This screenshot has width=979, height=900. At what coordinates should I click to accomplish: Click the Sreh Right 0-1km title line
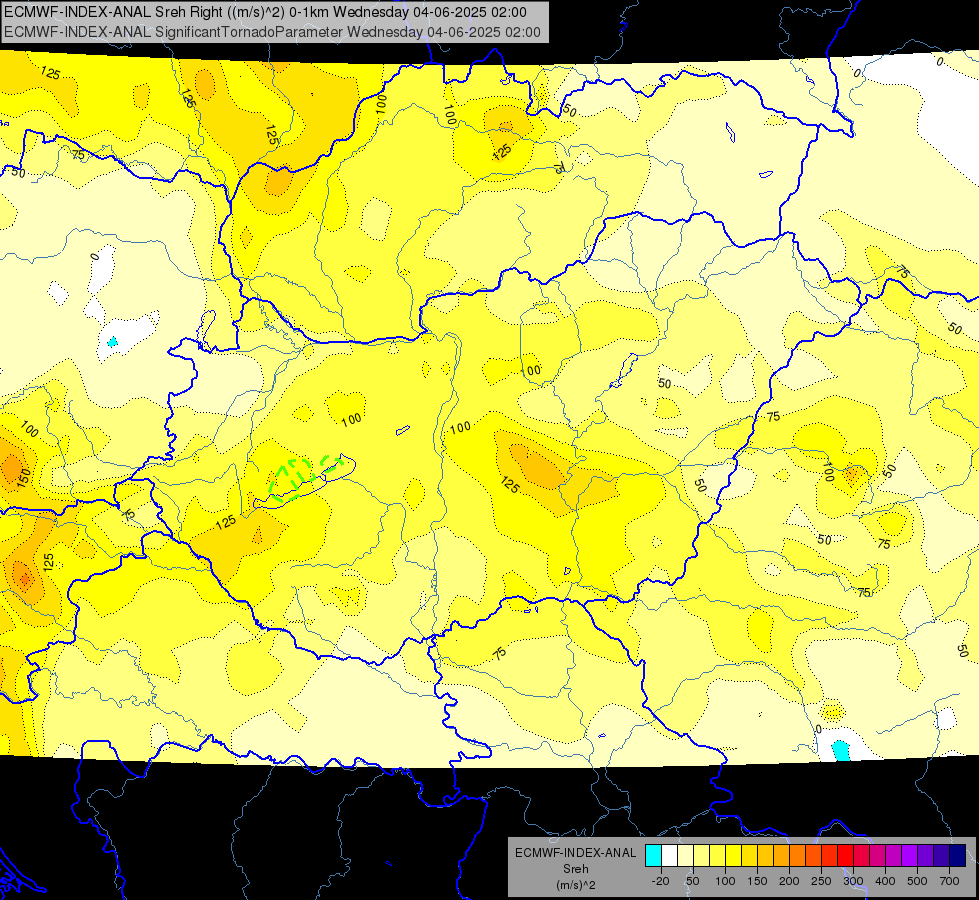coord(265,12)
